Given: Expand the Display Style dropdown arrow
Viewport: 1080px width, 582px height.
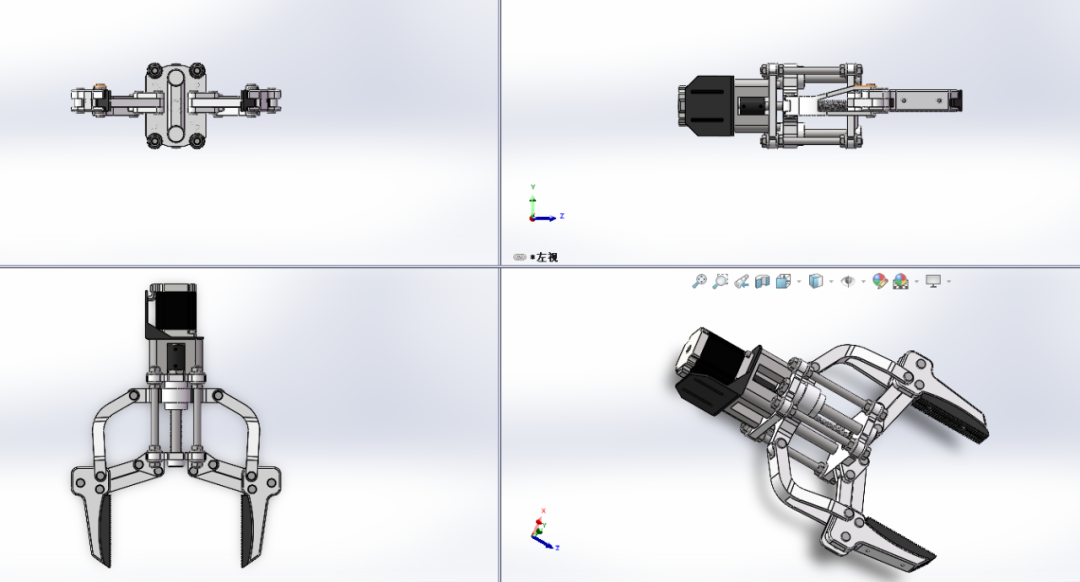Looking at the screenshot, I should (831, 281).
